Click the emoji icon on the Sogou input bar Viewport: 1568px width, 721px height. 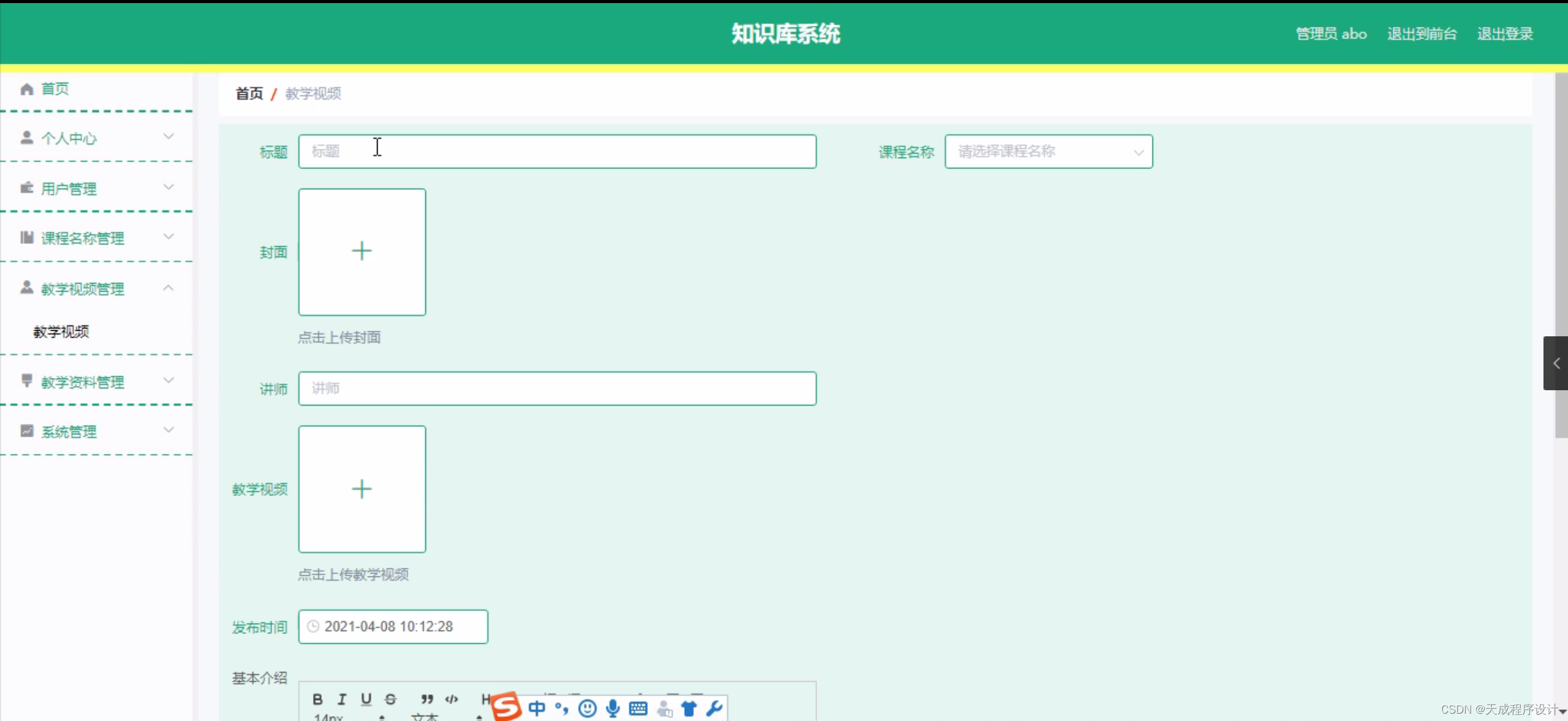point(587,708)
